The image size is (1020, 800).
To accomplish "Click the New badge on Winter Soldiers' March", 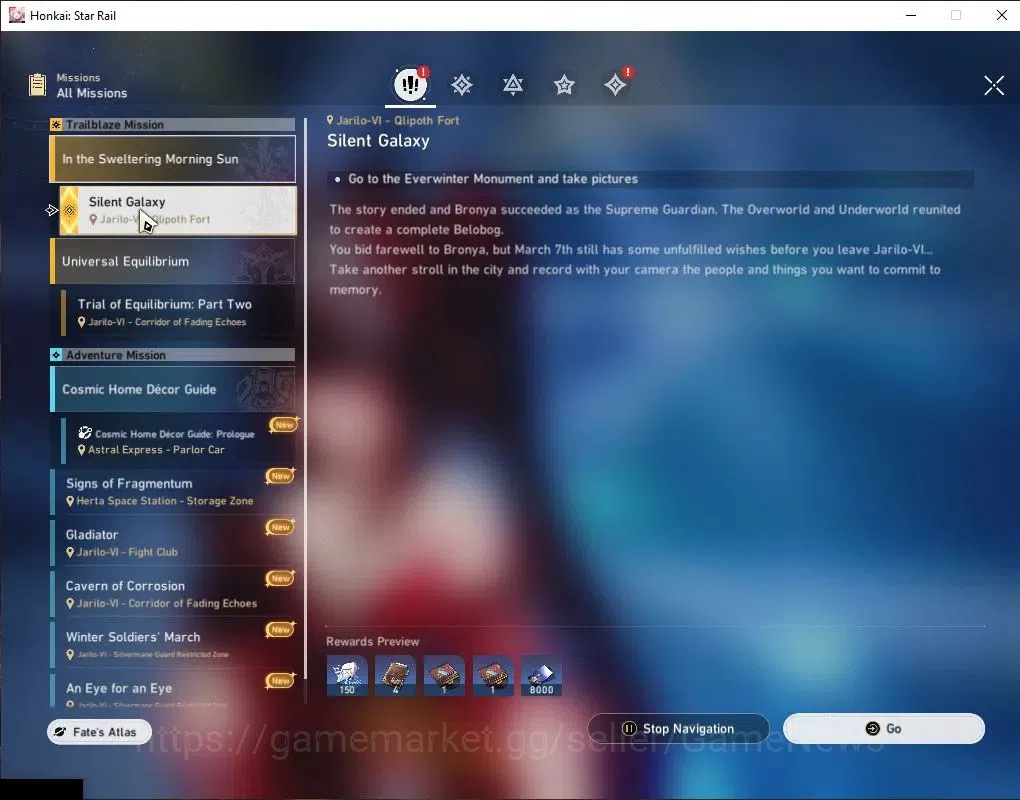I will pyautogui.click(x=280, y=629).
